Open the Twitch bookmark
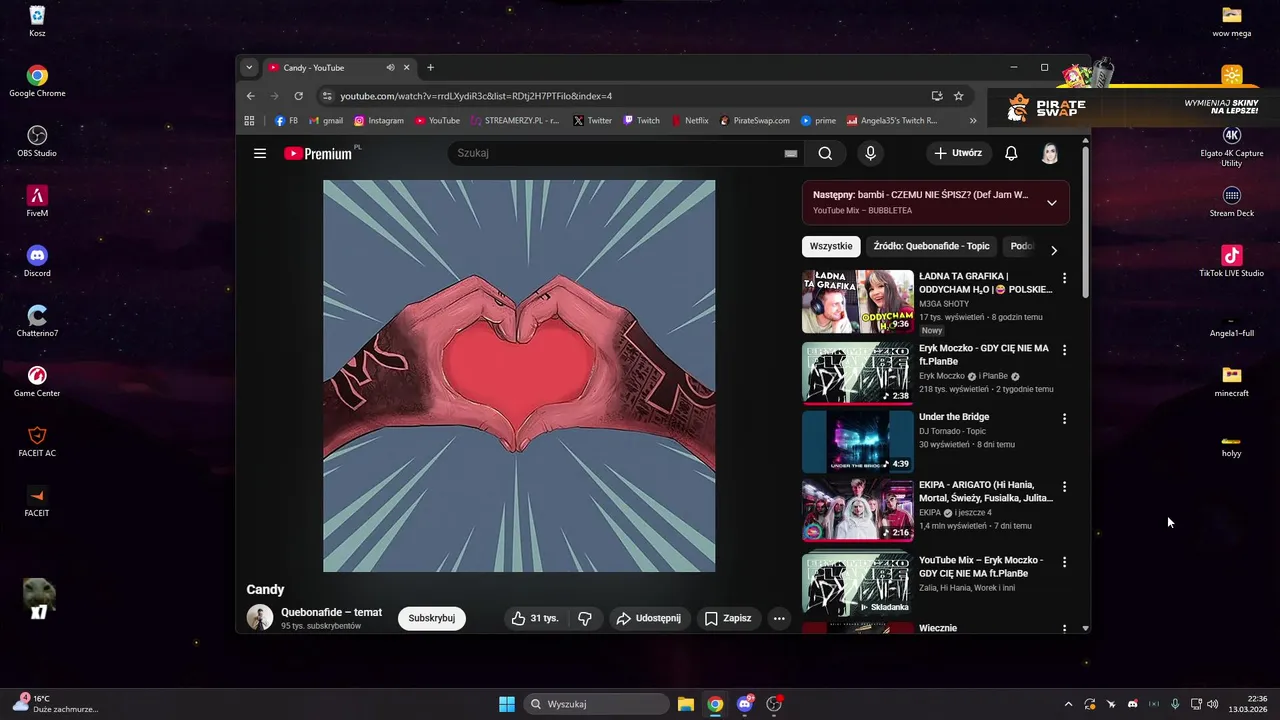Image resolution: width=1280 pixels, height=720 pixels. (x=641, y=120)
